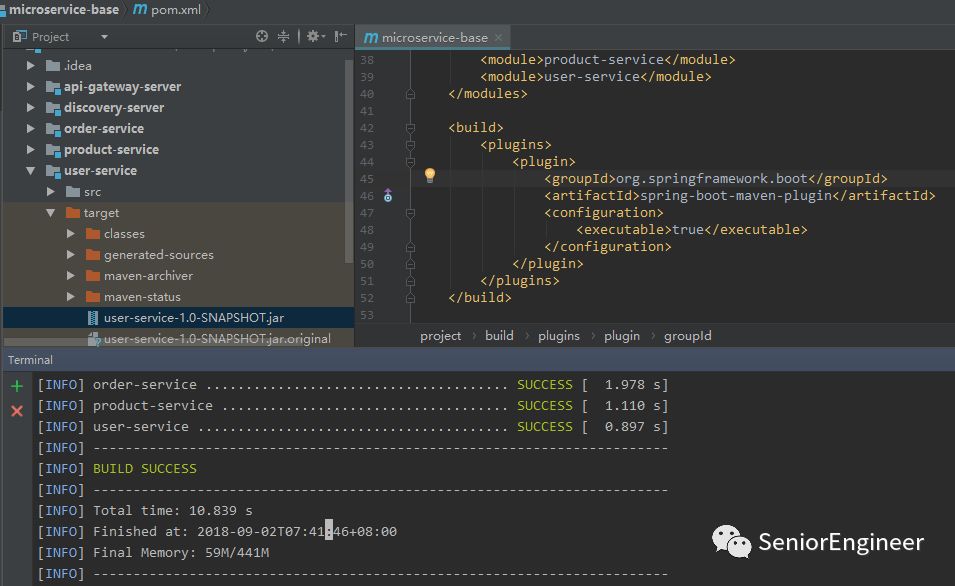The width and height of the screenshot is (955, 586).
Task: Fold the build tag on line 42
Action: click(x=410, y=128)
